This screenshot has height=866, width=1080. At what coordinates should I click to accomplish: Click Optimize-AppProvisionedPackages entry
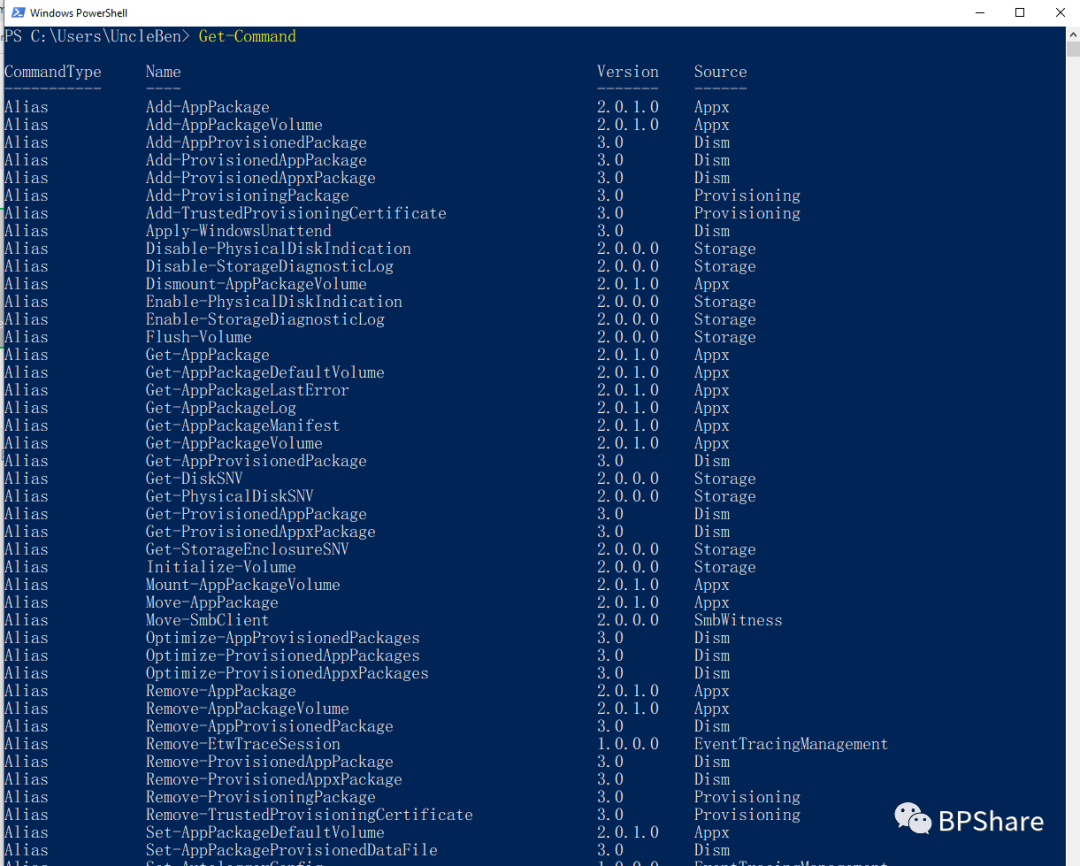282,638
